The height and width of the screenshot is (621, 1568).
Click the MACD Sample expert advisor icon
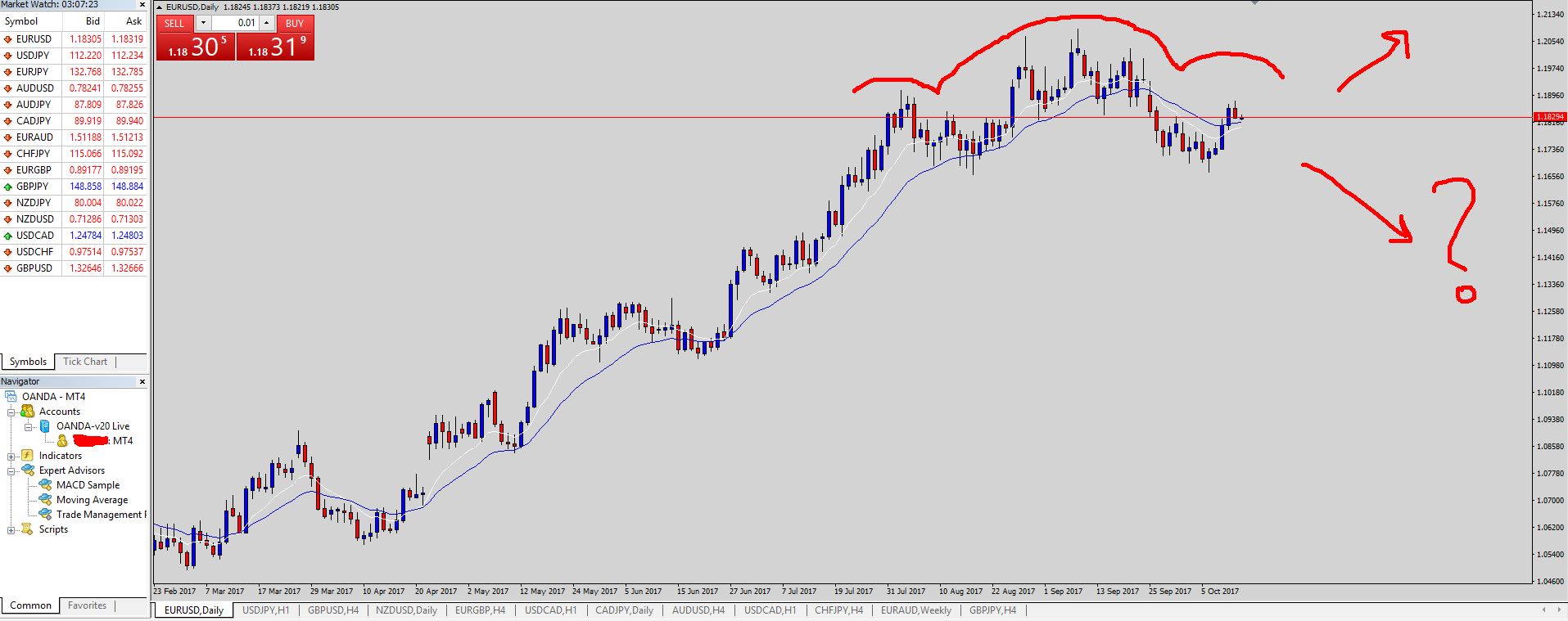[46, 485]
